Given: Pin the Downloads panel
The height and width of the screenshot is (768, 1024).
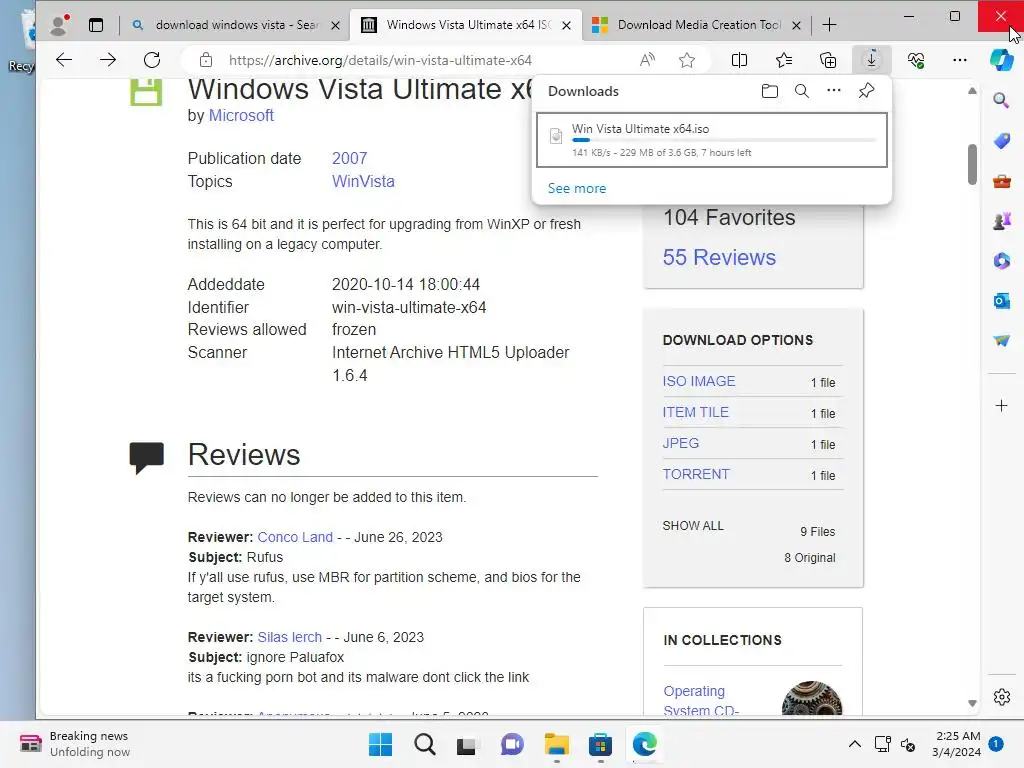Looking at the screenshot, I should 867,91.
